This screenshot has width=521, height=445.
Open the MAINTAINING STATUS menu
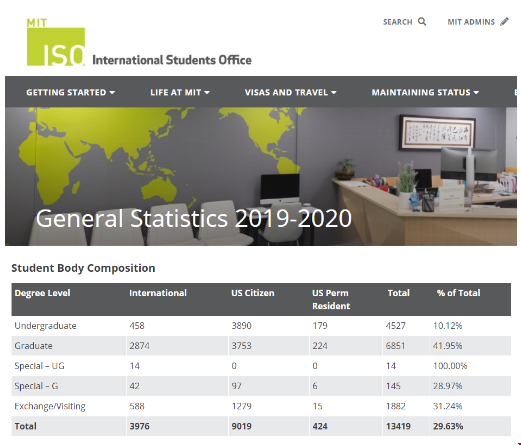pos(425,92)
